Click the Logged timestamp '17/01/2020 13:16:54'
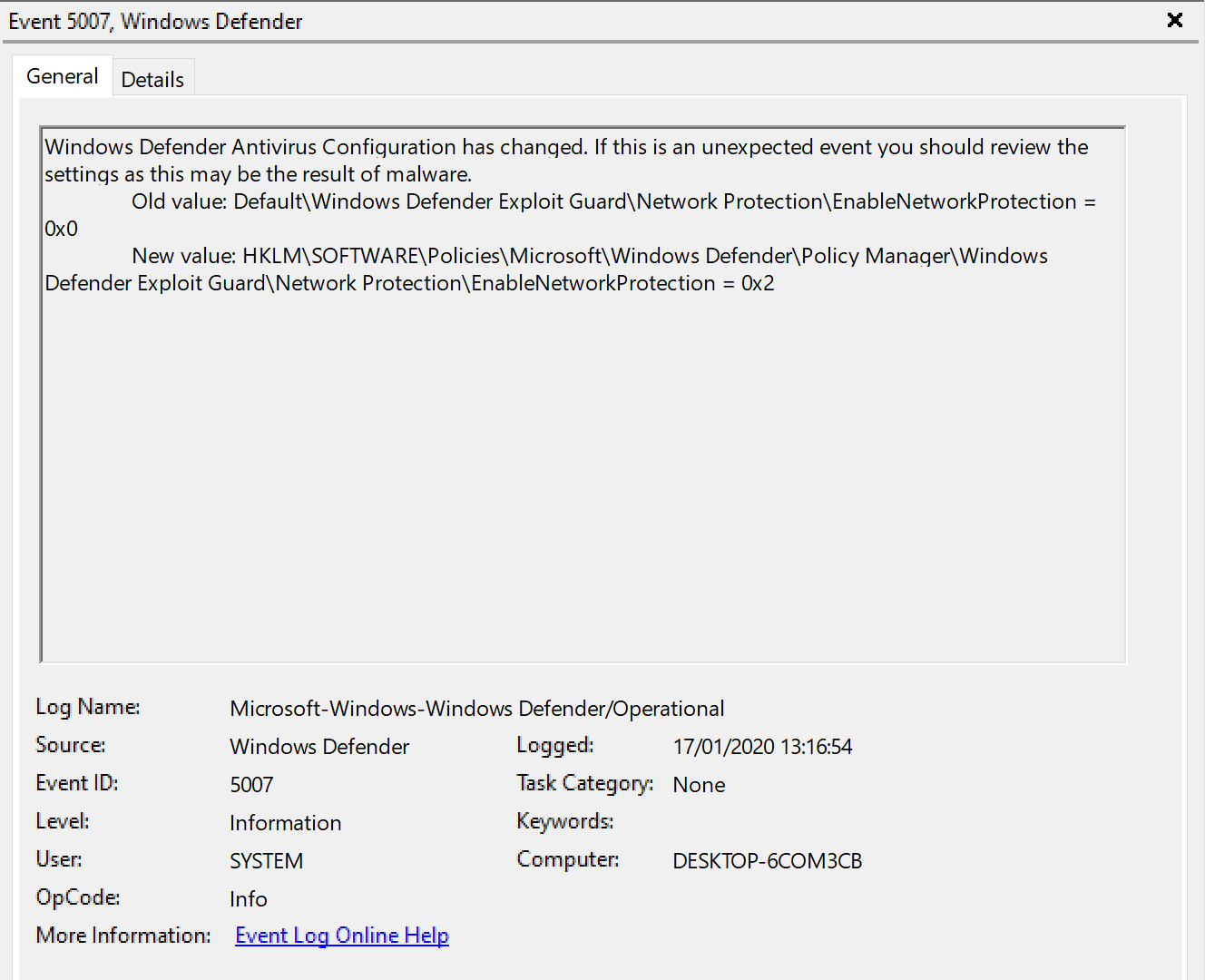The height and width of the screenshot is (980, 1205). point(762,747)
